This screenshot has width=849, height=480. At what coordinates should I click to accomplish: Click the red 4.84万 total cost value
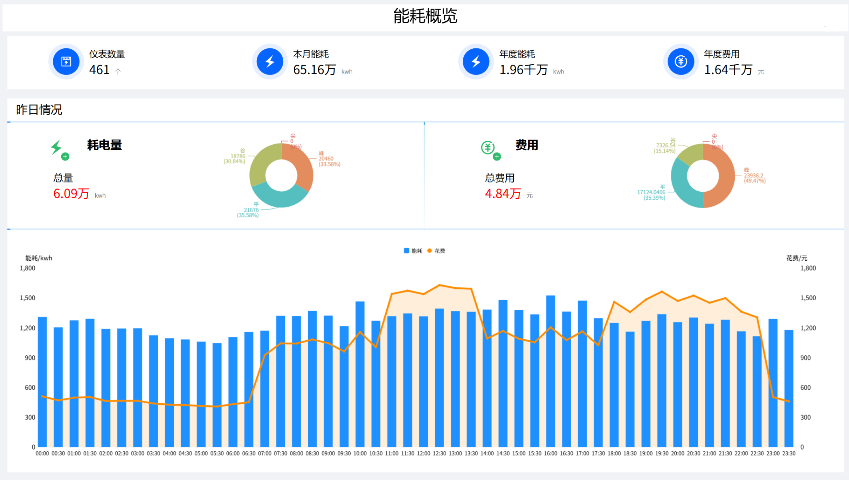(503, 194)
